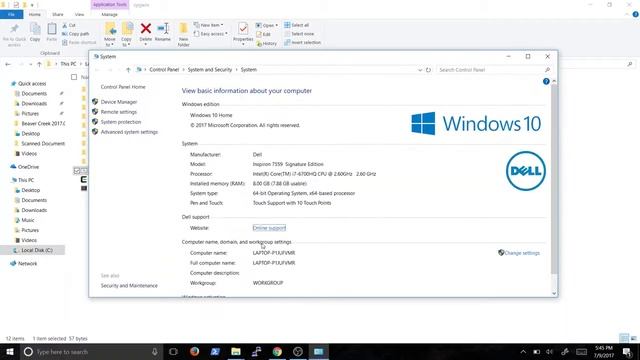Select Local Disk (C:) in sidebar
Screen dimensions: 640x360
pyautogui.click(x=33, y=250)
